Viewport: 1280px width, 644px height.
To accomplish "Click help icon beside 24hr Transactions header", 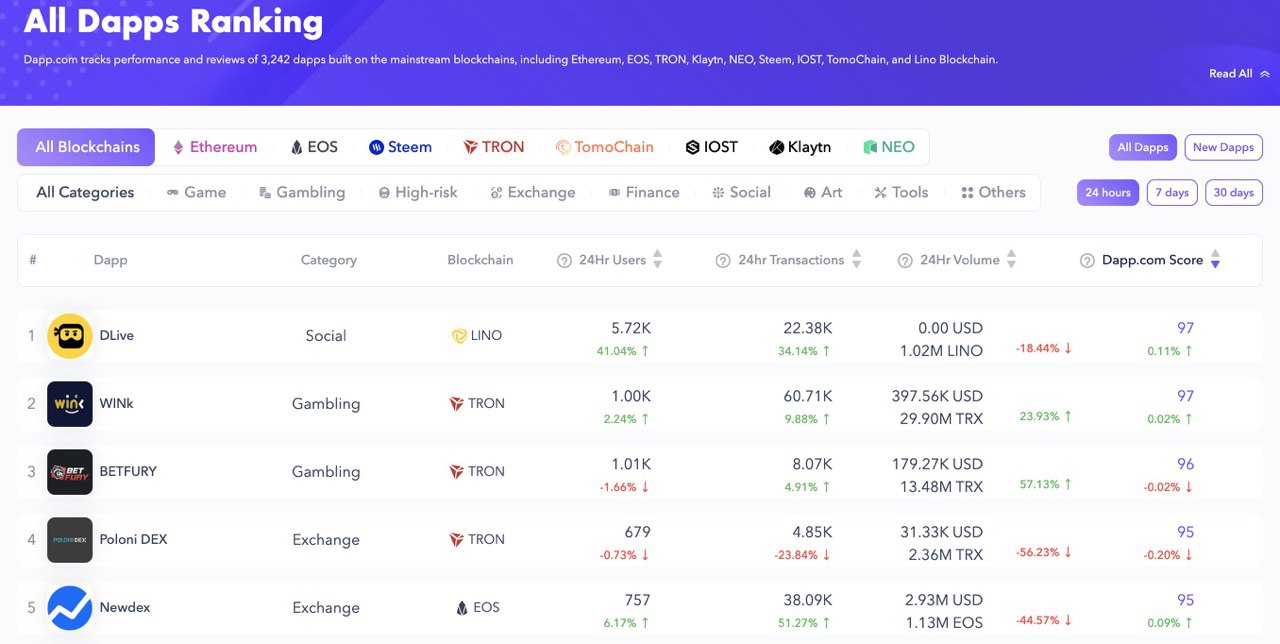I will (x=723, y=260).
